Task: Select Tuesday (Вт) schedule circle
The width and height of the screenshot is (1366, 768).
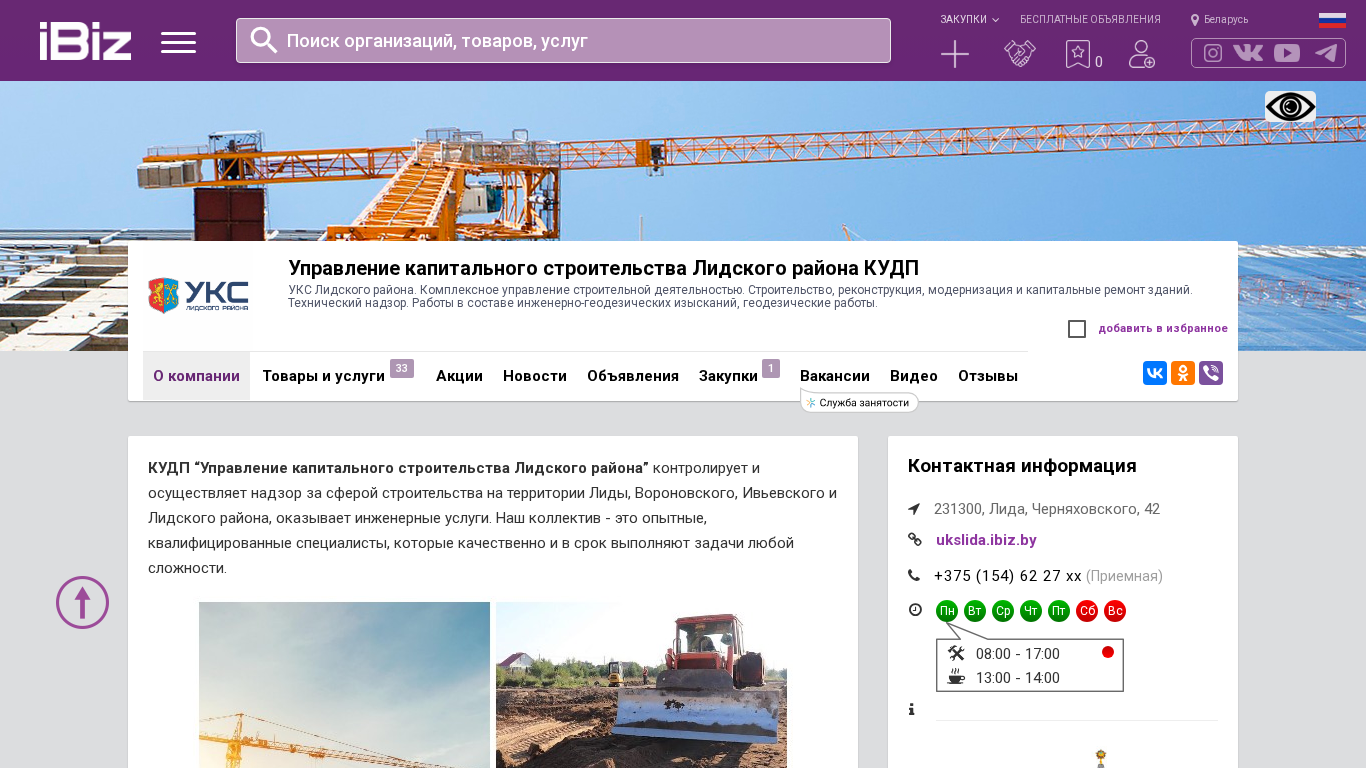Action: point(975,611)
